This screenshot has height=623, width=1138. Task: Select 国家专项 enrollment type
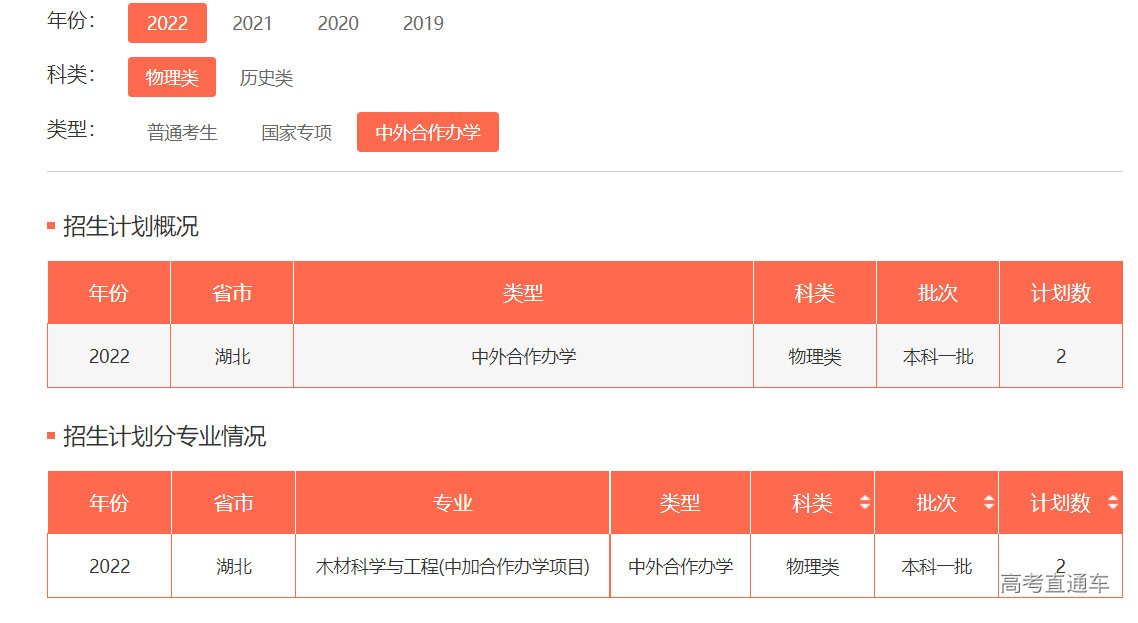(x=297, y=132)
